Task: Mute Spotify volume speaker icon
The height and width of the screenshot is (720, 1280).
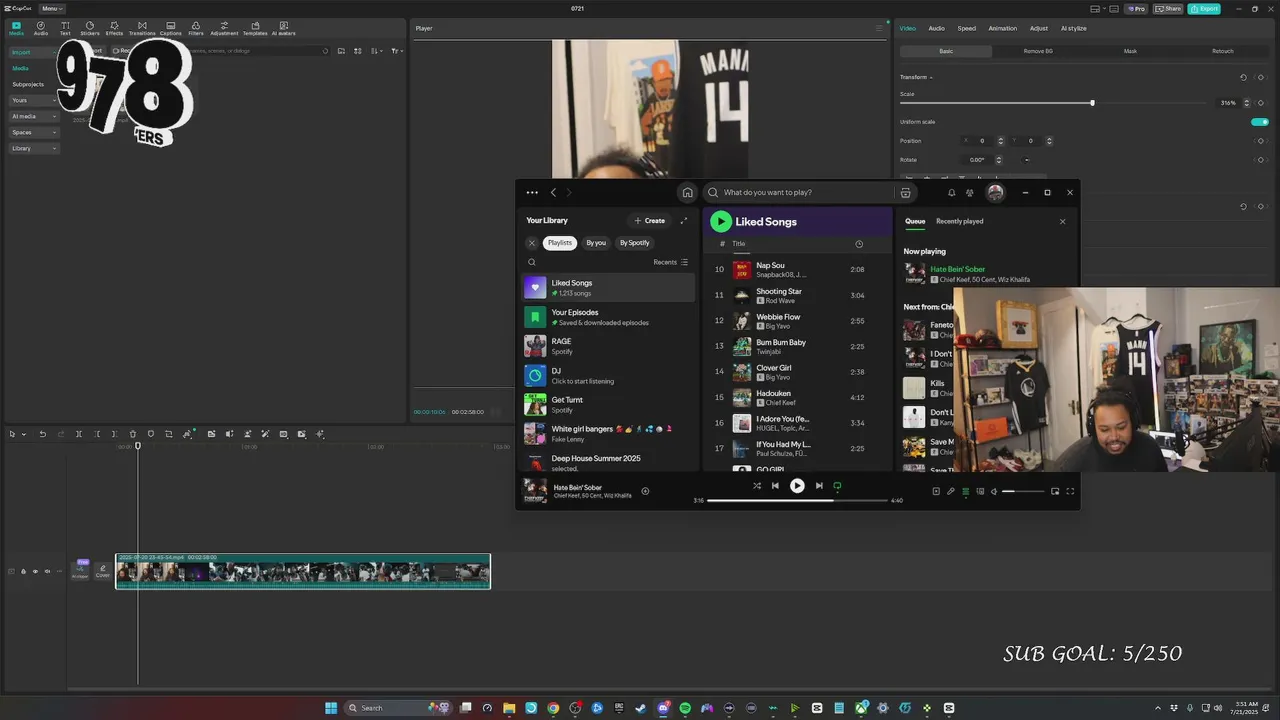Action: (994, 491)
